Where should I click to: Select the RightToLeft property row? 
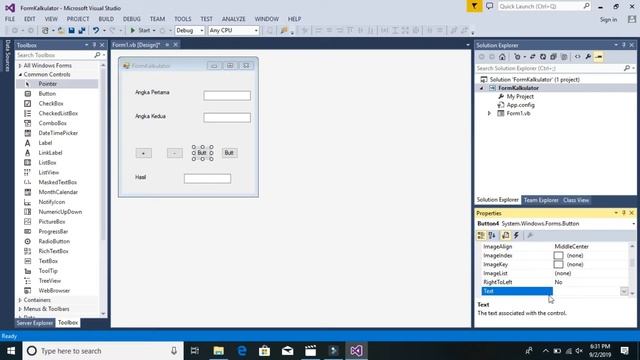pyautogui.click(x=556, y=282)
